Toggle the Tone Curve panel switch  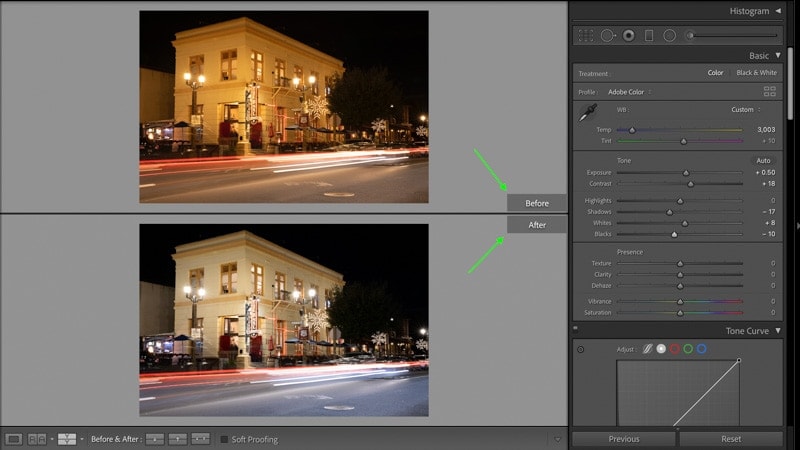pyautogui.click(x=576, y=329)
